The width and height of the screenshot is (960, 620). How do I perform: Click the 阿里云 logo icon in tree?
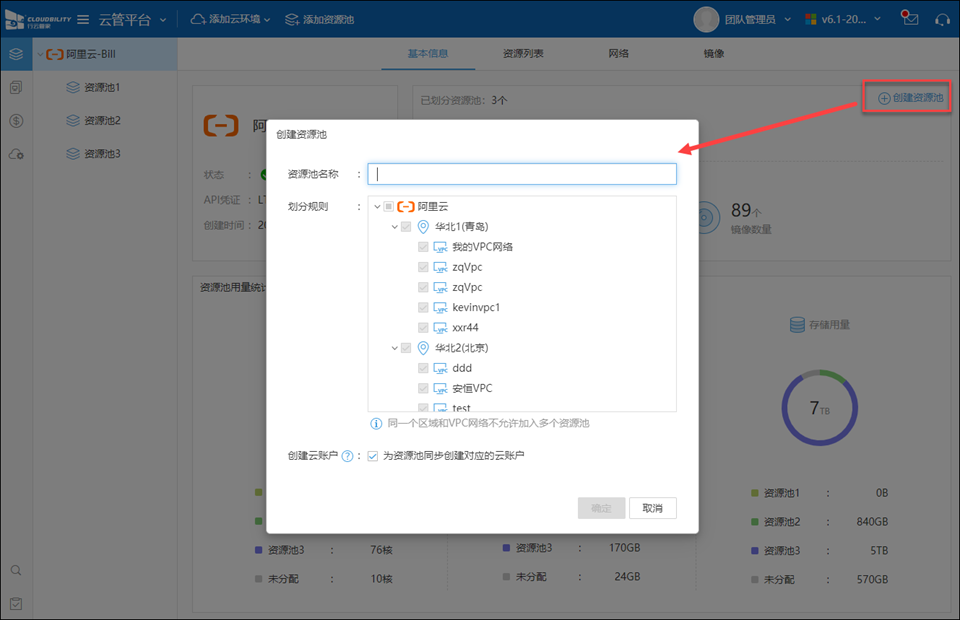406,207
